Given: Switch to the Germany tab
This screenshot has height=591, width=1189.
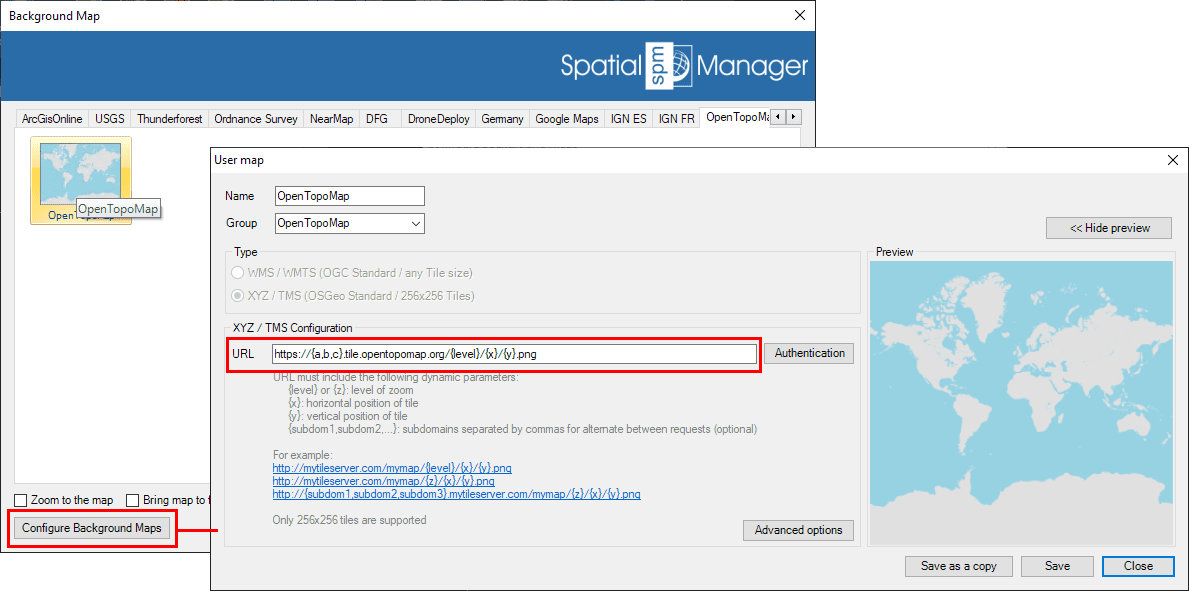Looking at the screenshot, I should click(x=502, y=119).
